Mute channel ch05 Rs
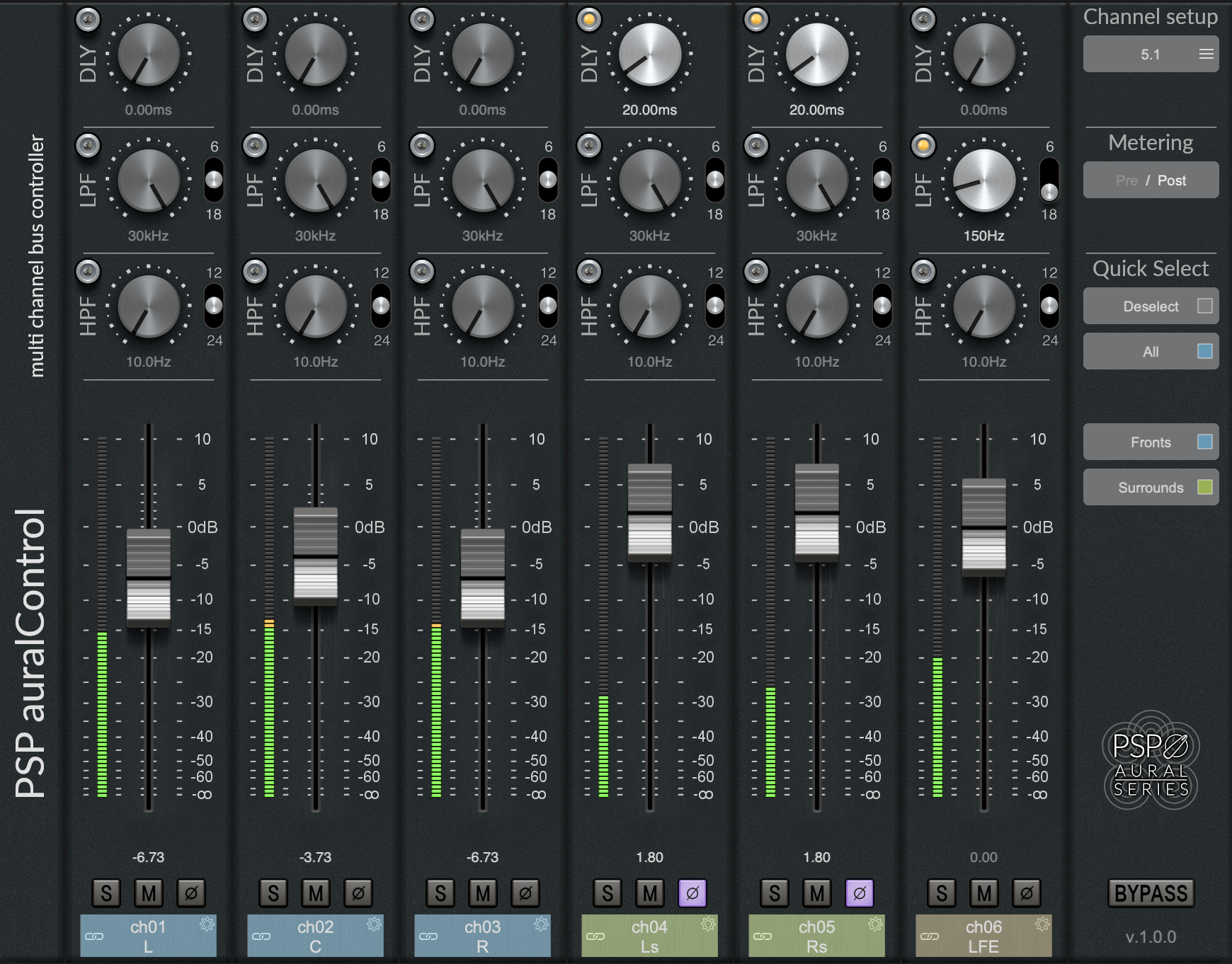 coord(817,893)
